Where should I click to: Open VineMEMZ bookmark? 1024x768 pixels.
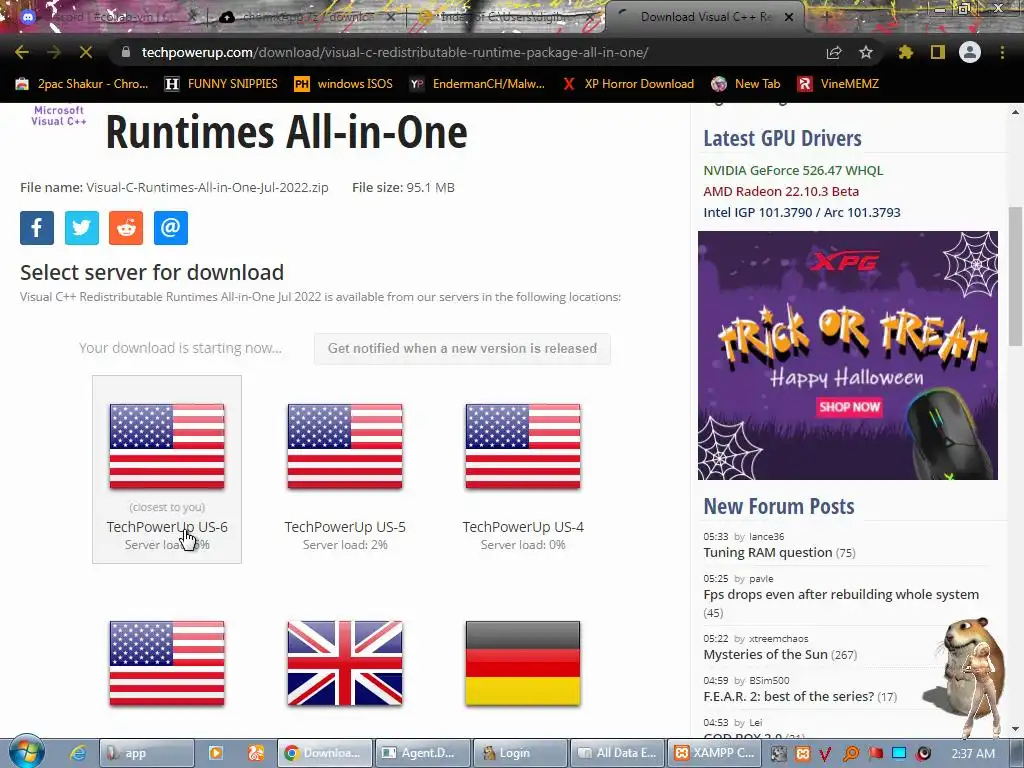click(x=838, y=84)
